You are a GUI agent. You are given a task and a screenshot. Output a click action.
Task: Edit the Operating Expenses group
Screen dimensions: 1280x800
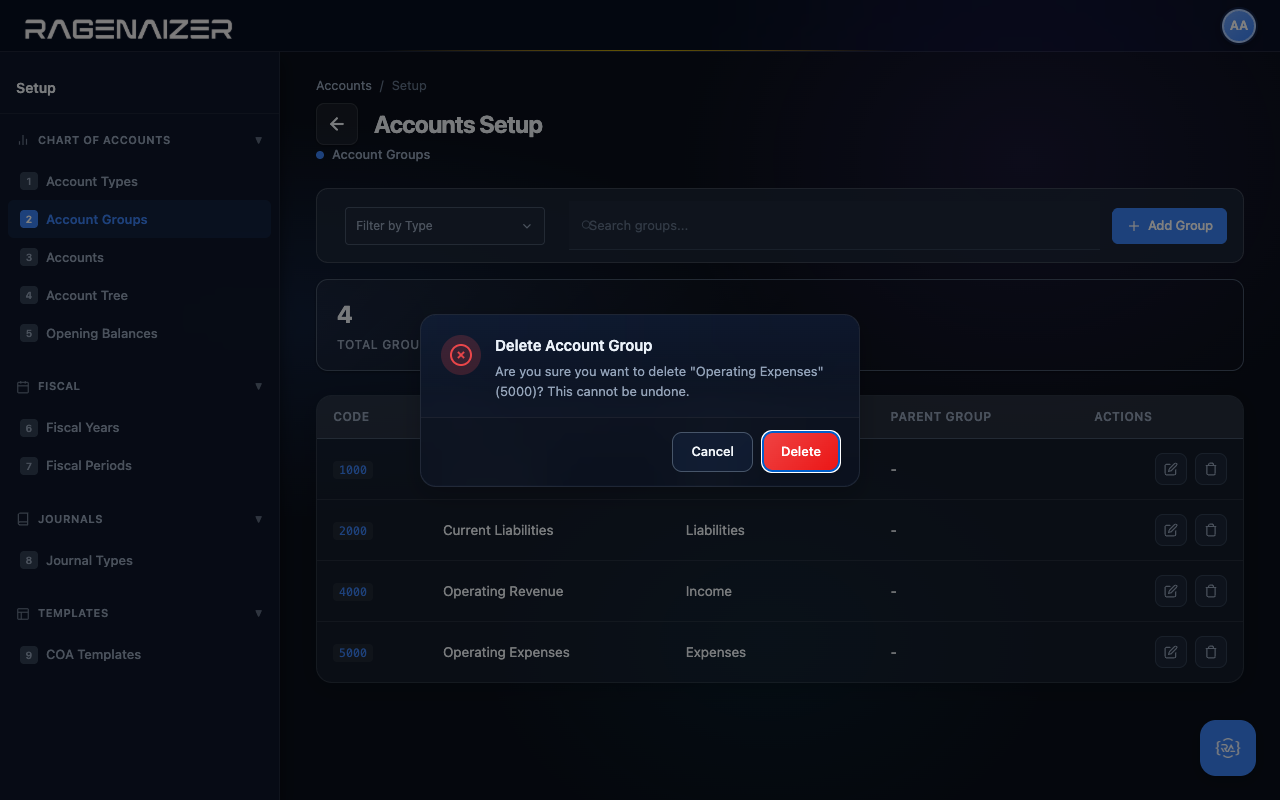(1170, 652)
